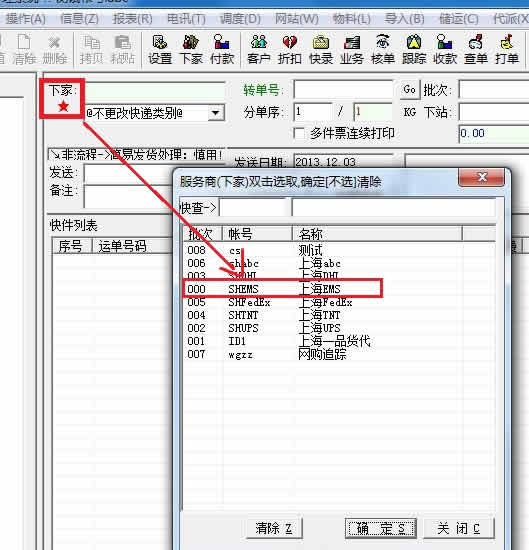Sort by the 名称 column header
This screenshot has height=550, width=529.
(377, 234)
